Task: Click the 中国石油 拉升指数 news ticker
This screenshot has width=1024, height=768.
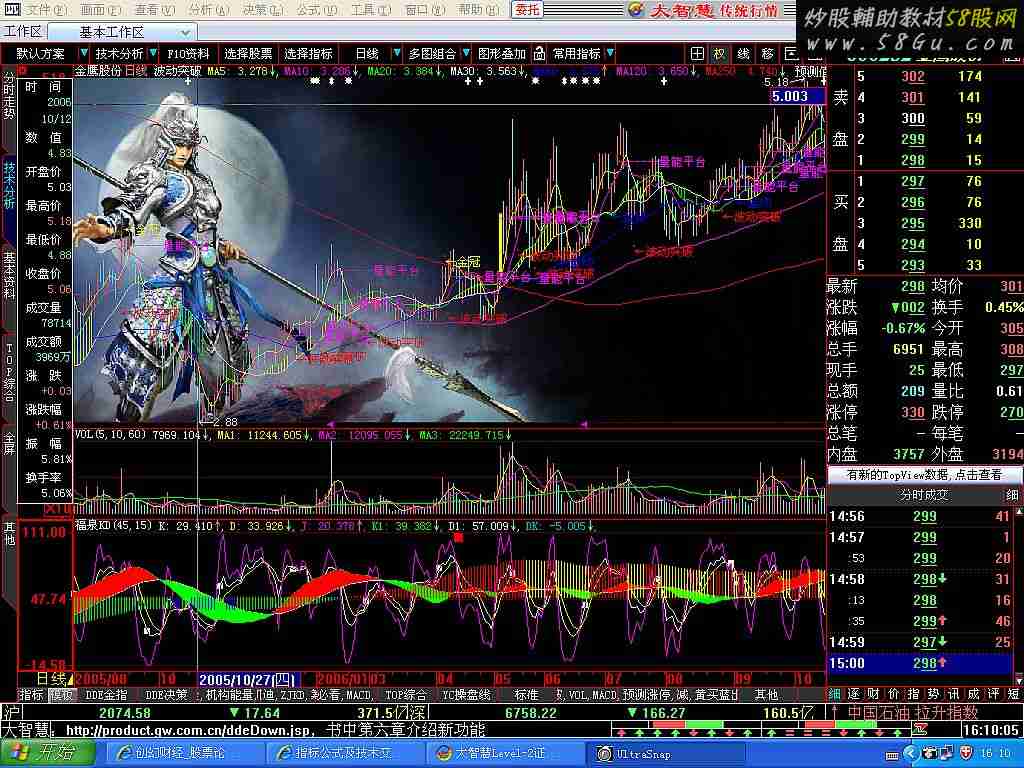Action: (912, 712)
